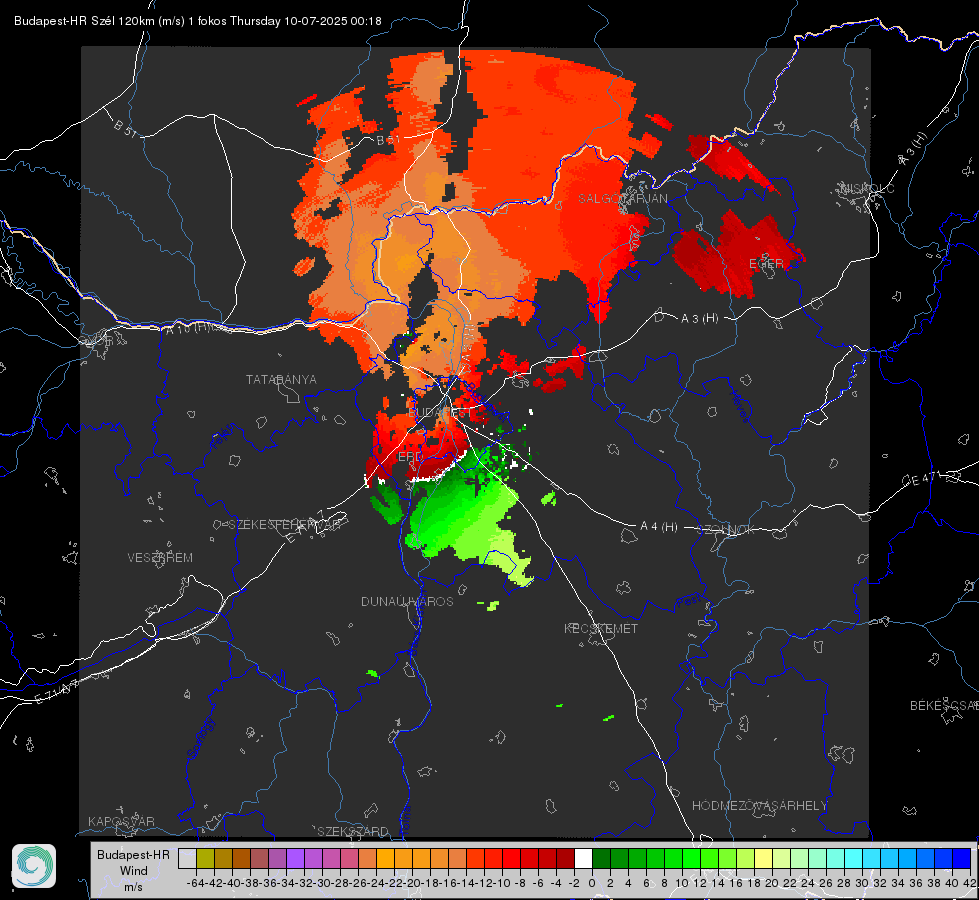
Task: Select the '0' value on the legend scale
Action: [592, 883]
